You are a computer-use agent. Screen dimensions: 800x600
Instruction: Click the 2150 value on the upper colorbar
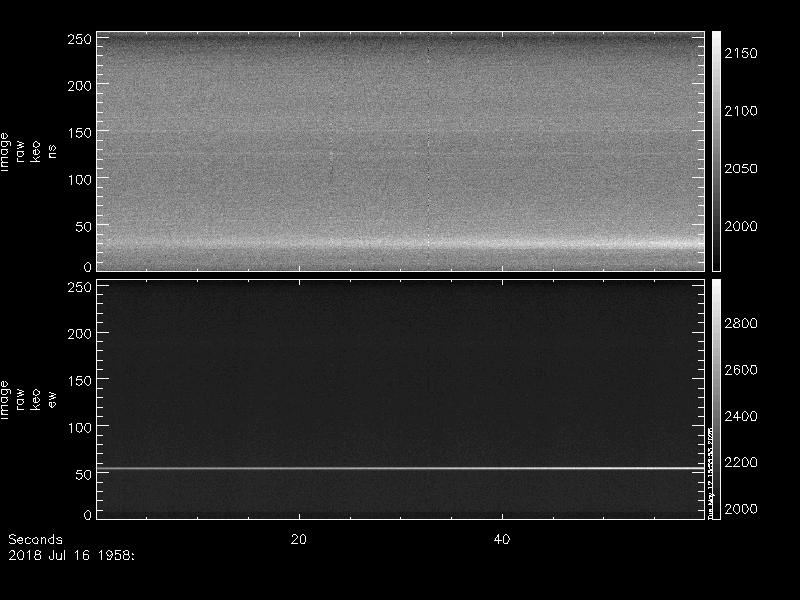(x=741, y=54)
